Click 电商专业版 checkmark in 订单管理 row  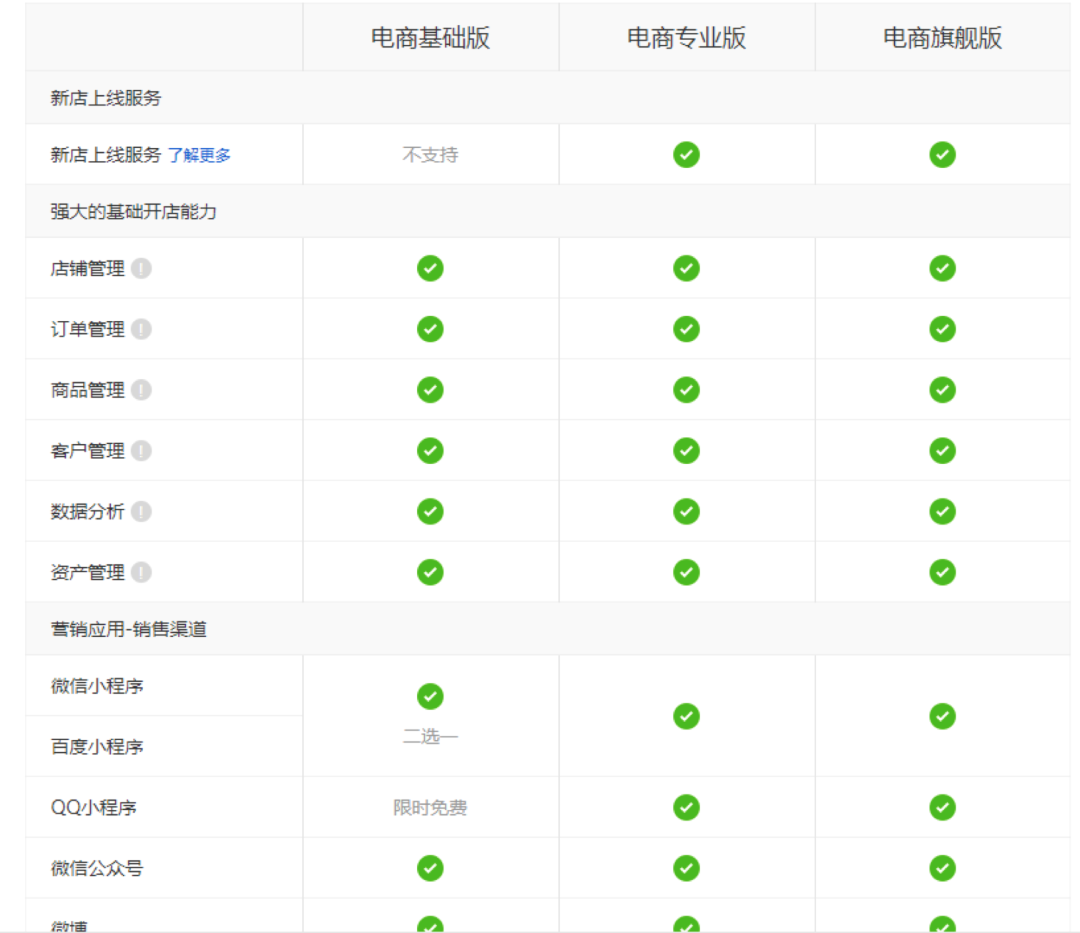point(686,329)
